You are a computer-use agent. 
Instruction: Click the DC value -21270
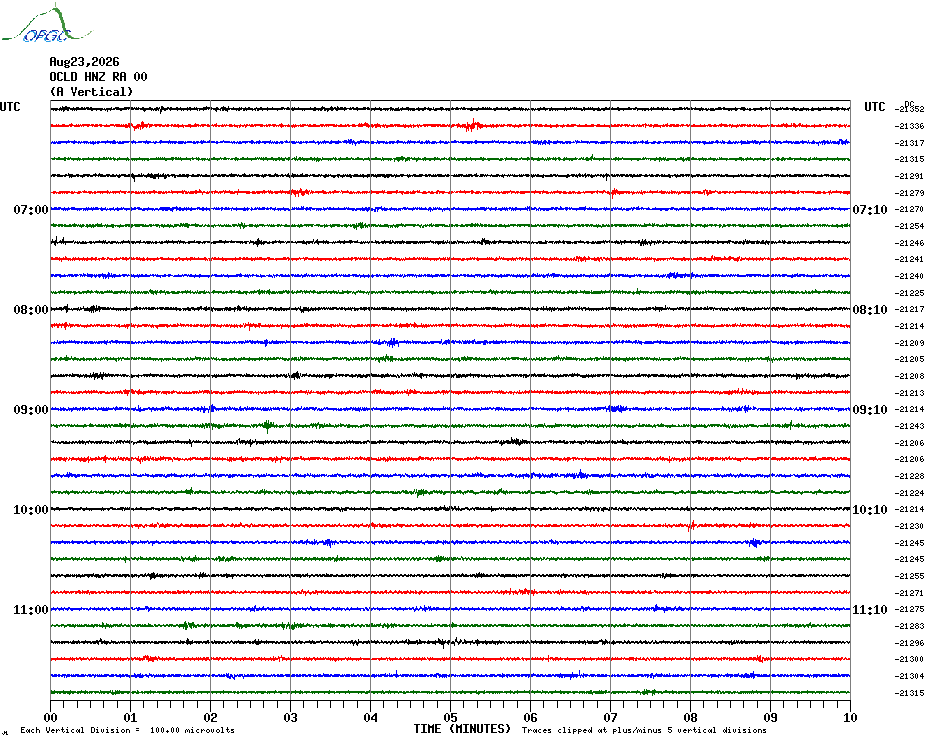point(909,209)
